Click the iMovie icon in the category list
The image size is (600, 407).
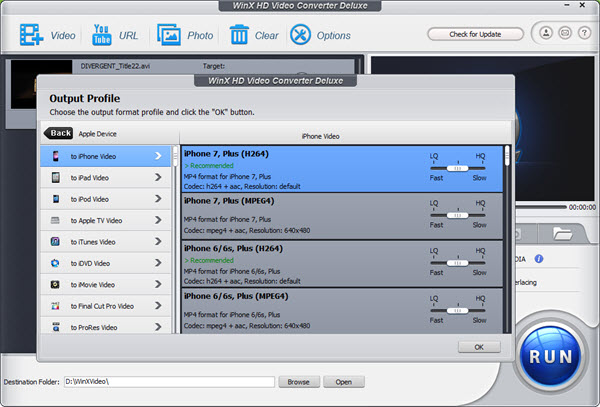point(55,285)
